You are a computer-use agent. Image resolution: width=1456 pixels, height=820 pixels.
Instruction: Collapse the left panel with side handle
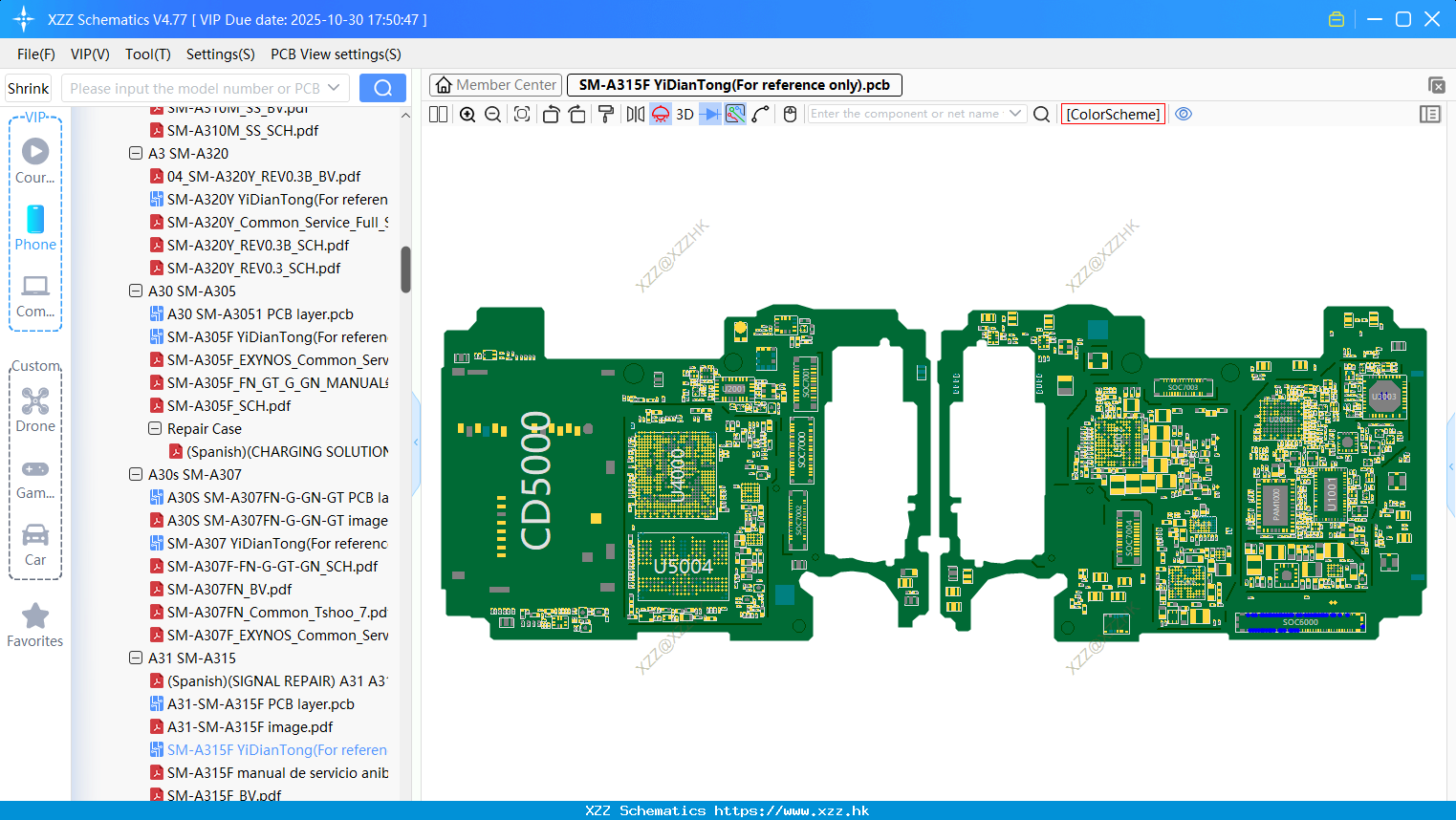[416, 442]
